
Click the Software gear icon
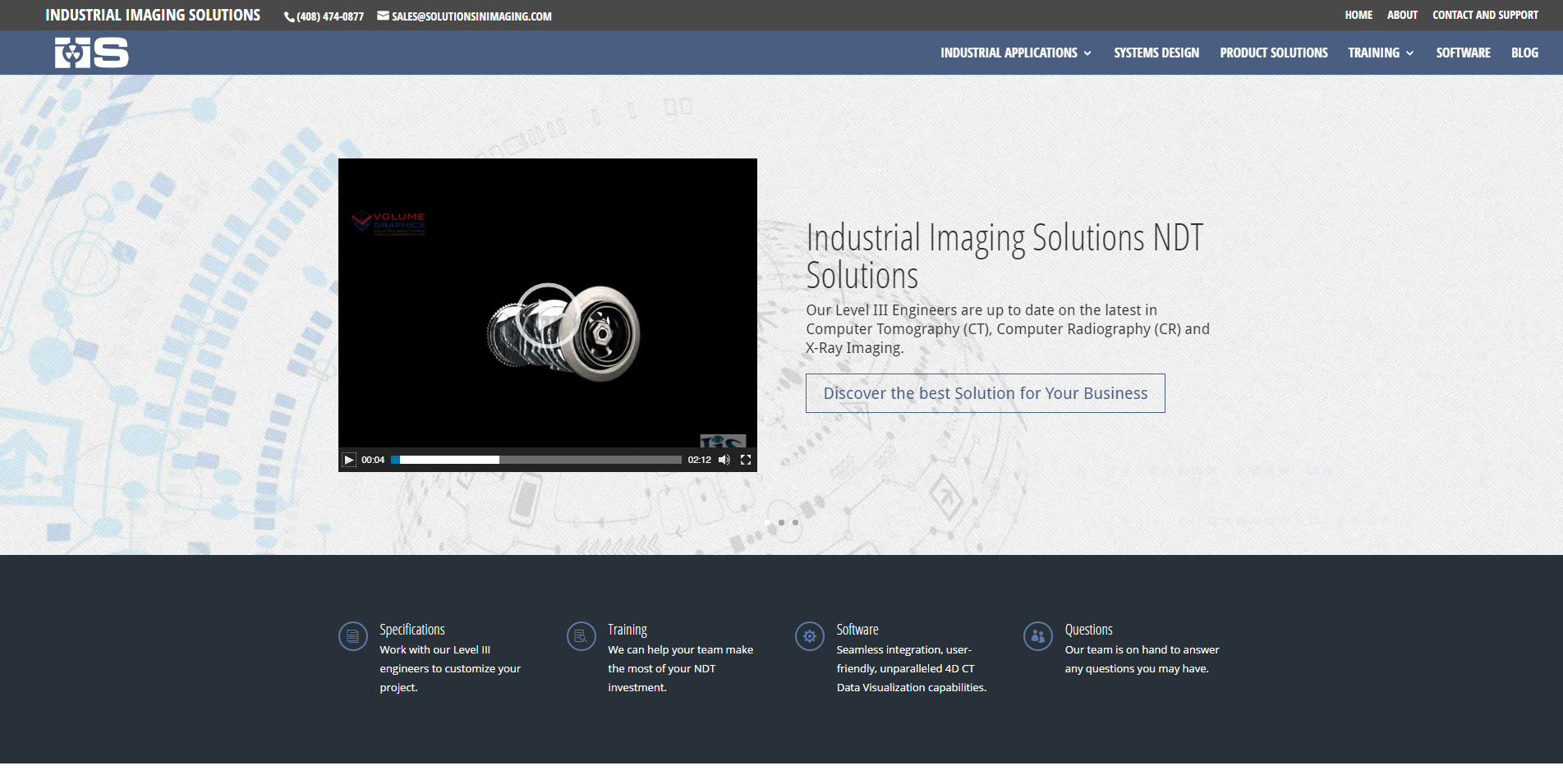(810, 636)
